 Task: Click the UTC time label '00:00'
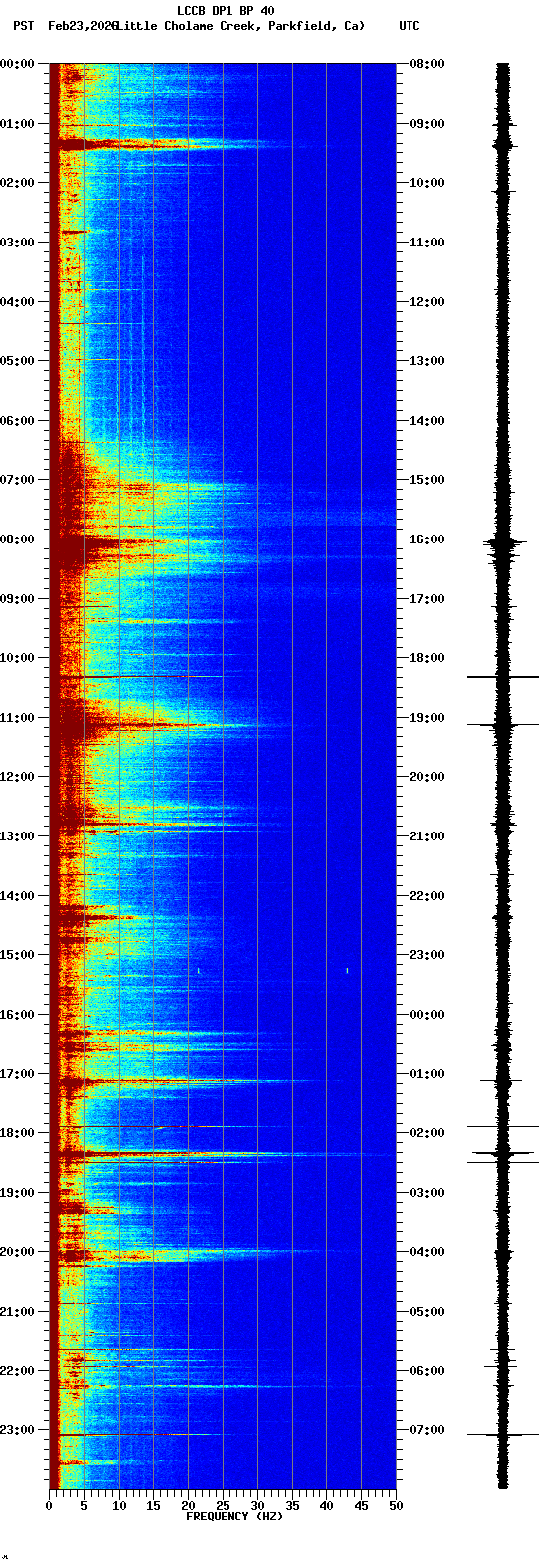[427, 1015]
